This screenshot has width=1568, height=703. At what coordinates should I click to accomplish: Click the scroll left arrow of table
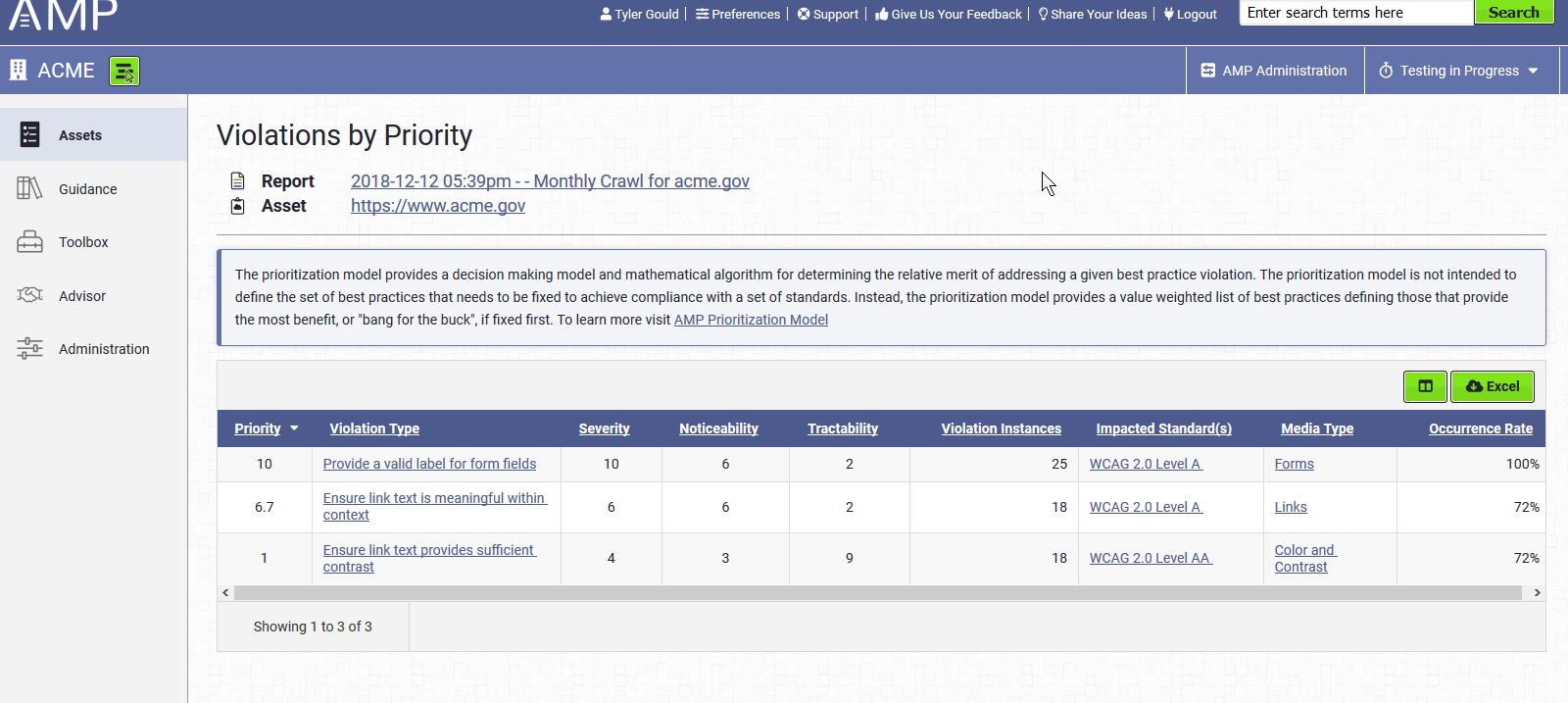pyautogui.click(x=226, y=592)
